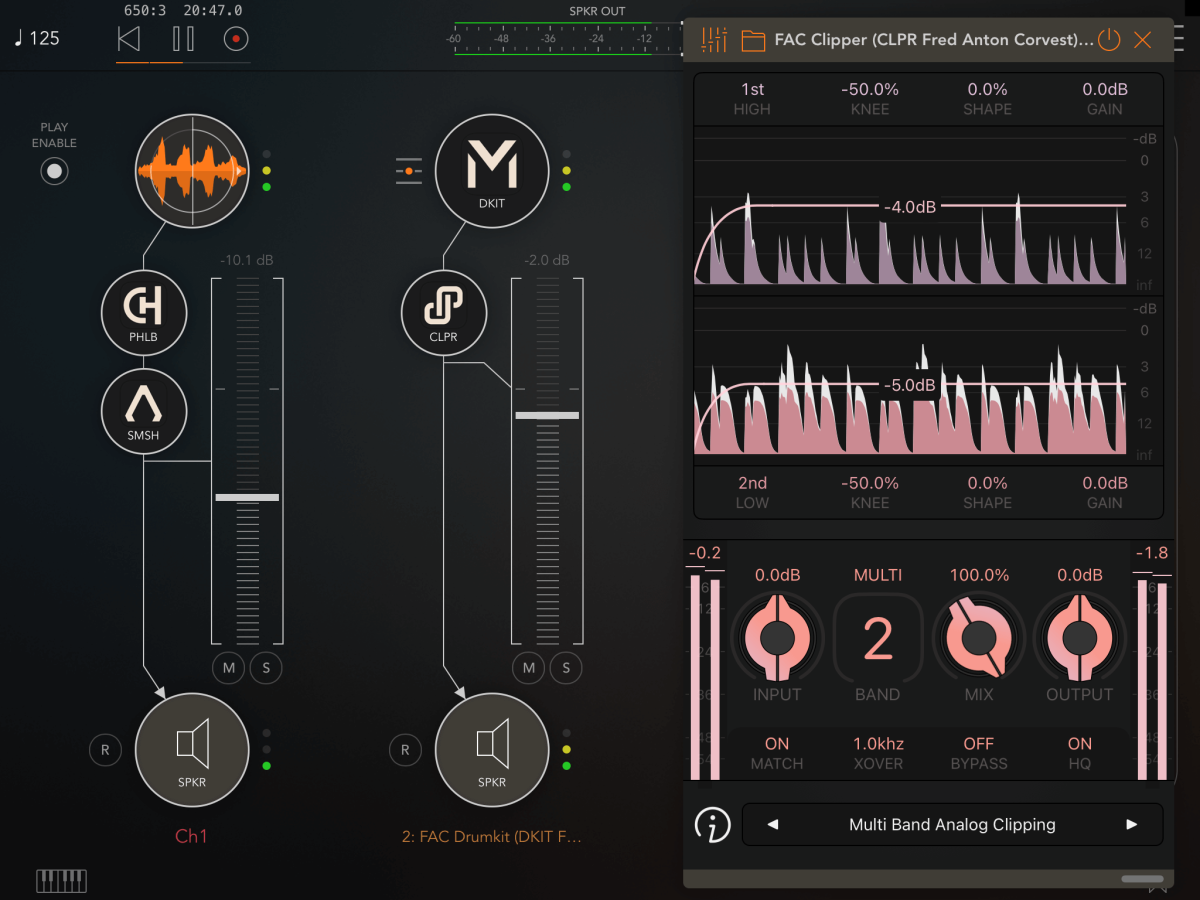The height and width of the screenshot is (900, 1200).
Task: Go to the previous preset
Action: coord(772,825)
